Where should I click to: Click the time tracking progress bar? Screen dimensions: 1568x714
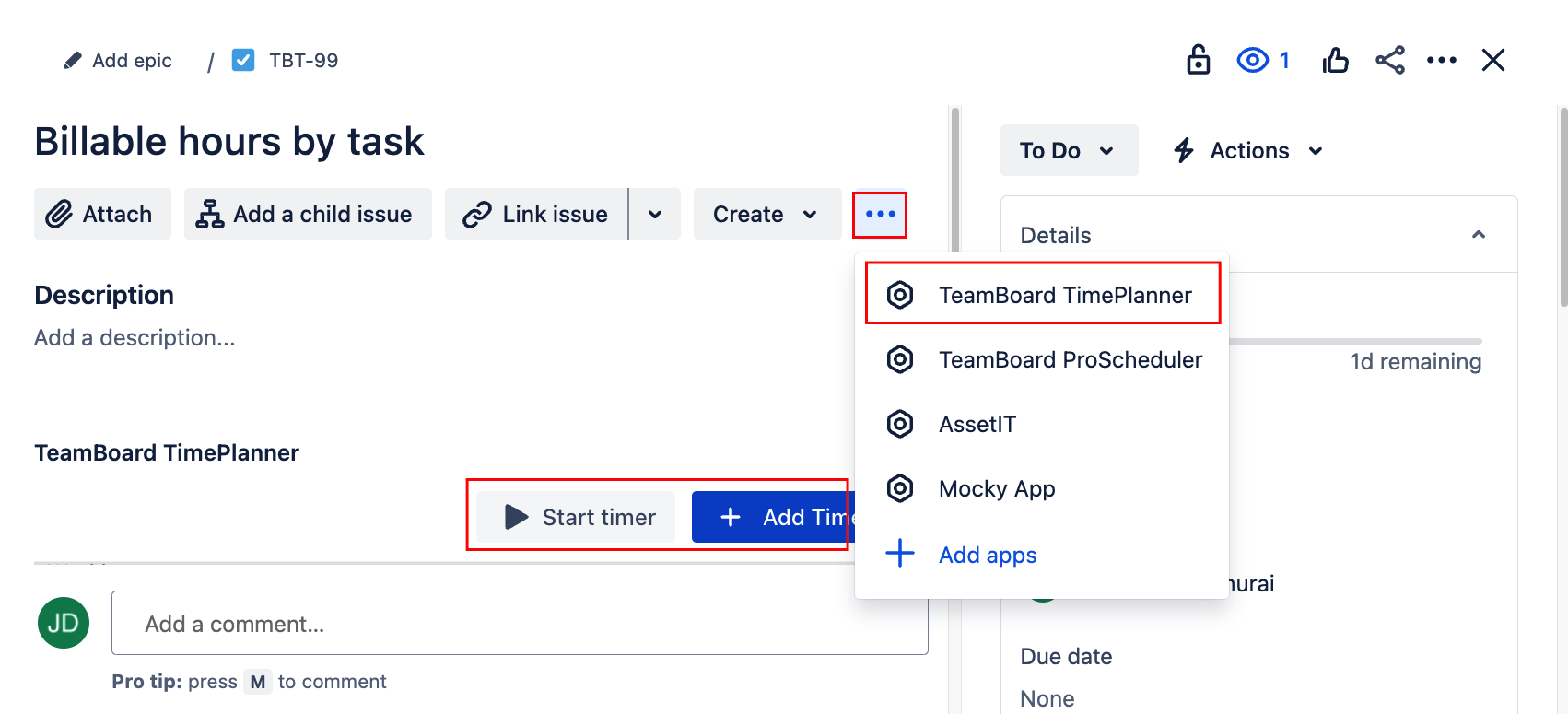click(1354, 341)
